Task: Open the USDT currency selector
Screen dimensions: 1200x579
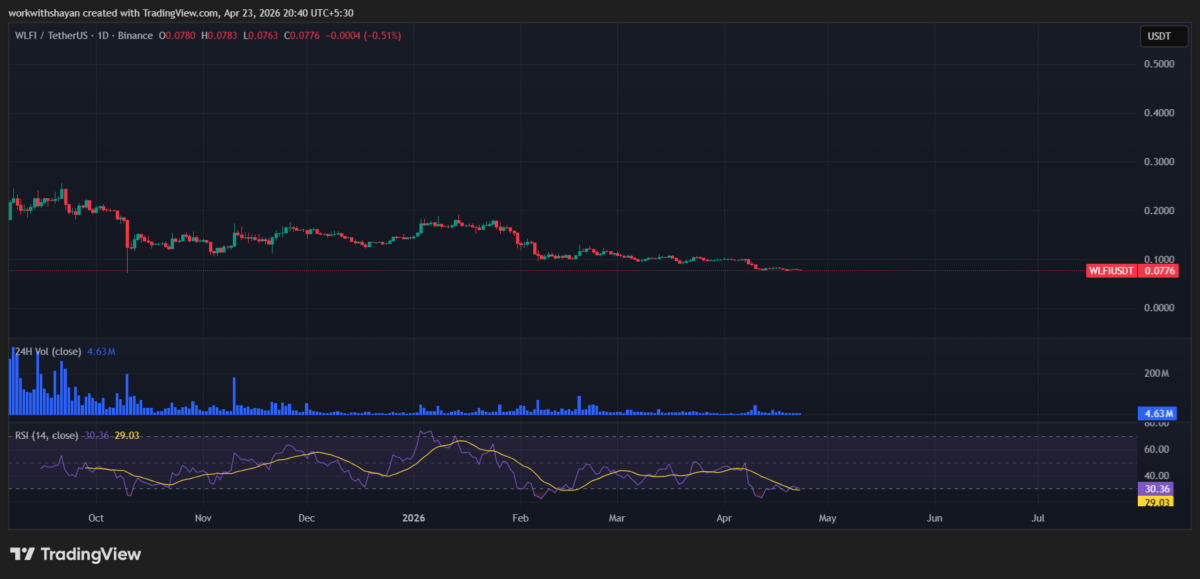Action: (x=1158, y=37)
